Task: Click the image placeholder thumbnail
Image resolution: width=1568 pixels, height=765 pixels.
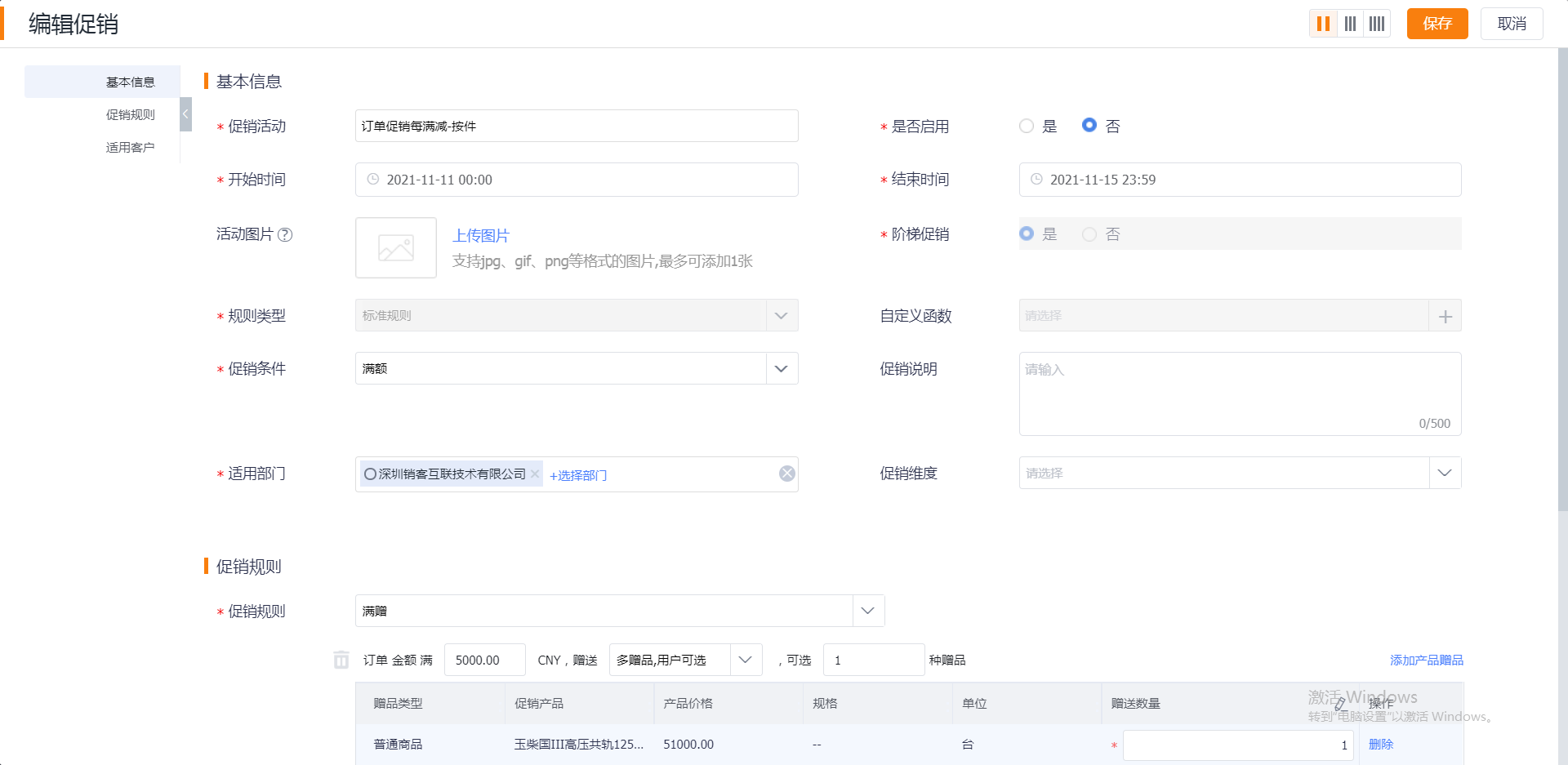Action: click(x=396, y=247)
